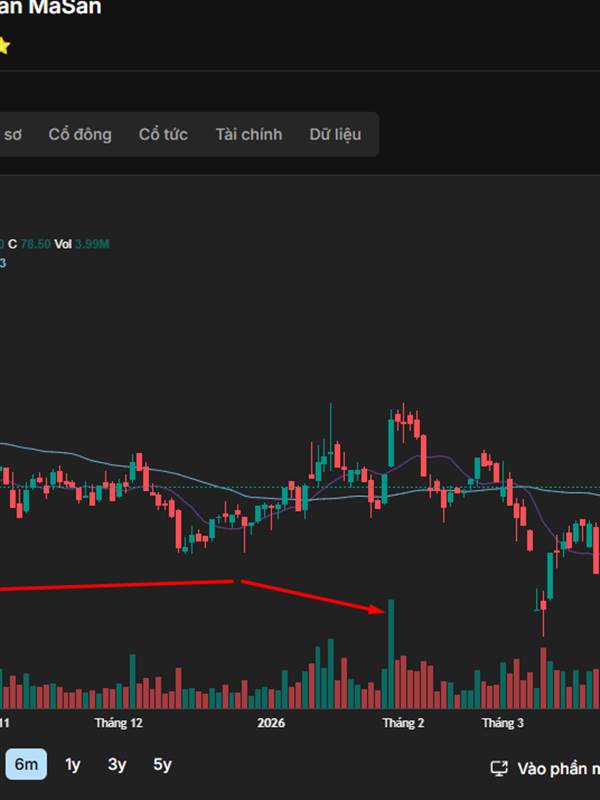Open the Cổ đông tab
The image size is (600, 800).
[80, 134]
